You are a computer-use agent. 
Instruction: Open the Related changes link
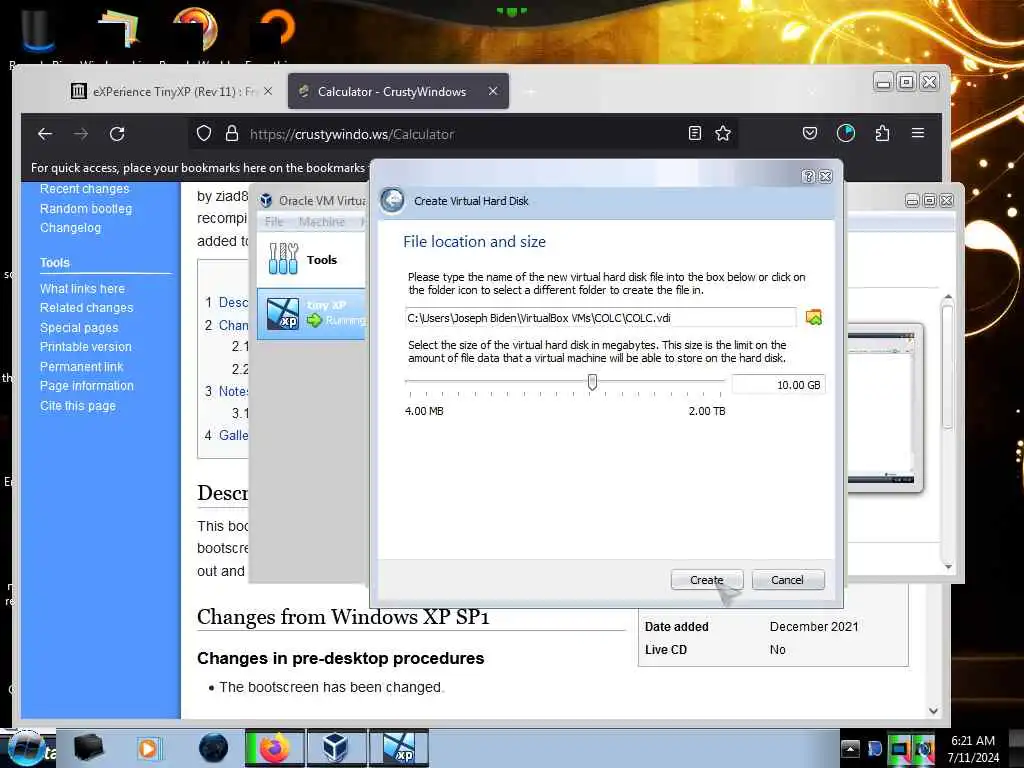(x=86, y=308)
